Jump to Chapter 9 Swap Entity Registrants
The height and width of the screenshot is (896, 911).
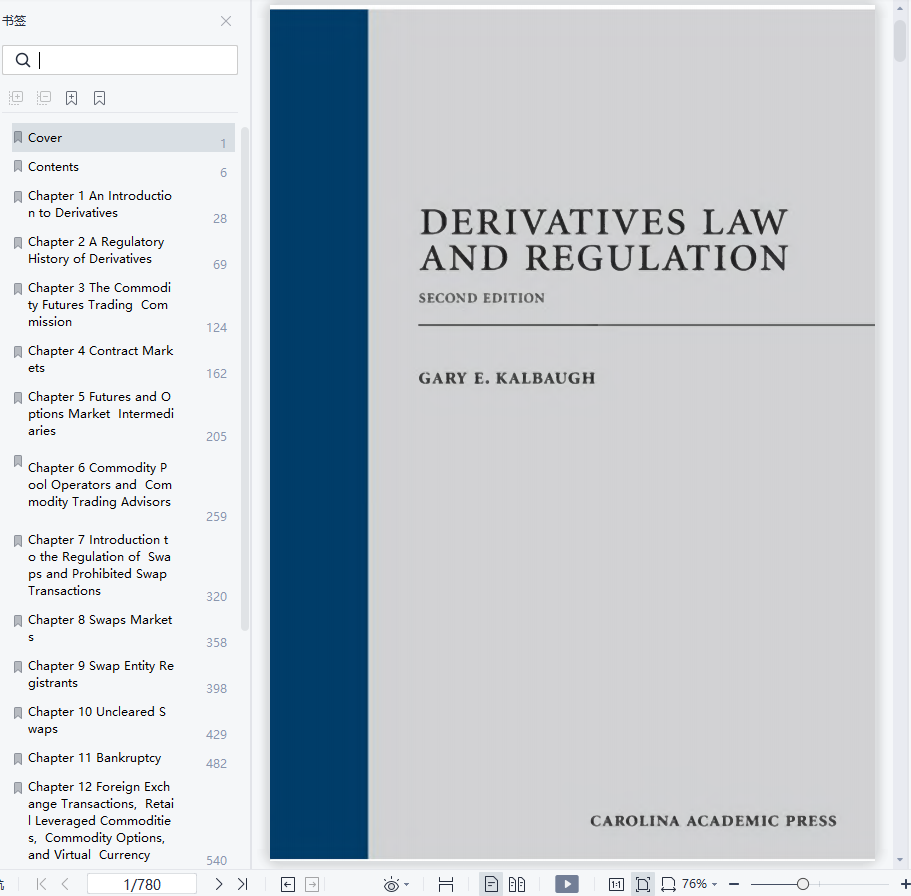pos(123,675)
